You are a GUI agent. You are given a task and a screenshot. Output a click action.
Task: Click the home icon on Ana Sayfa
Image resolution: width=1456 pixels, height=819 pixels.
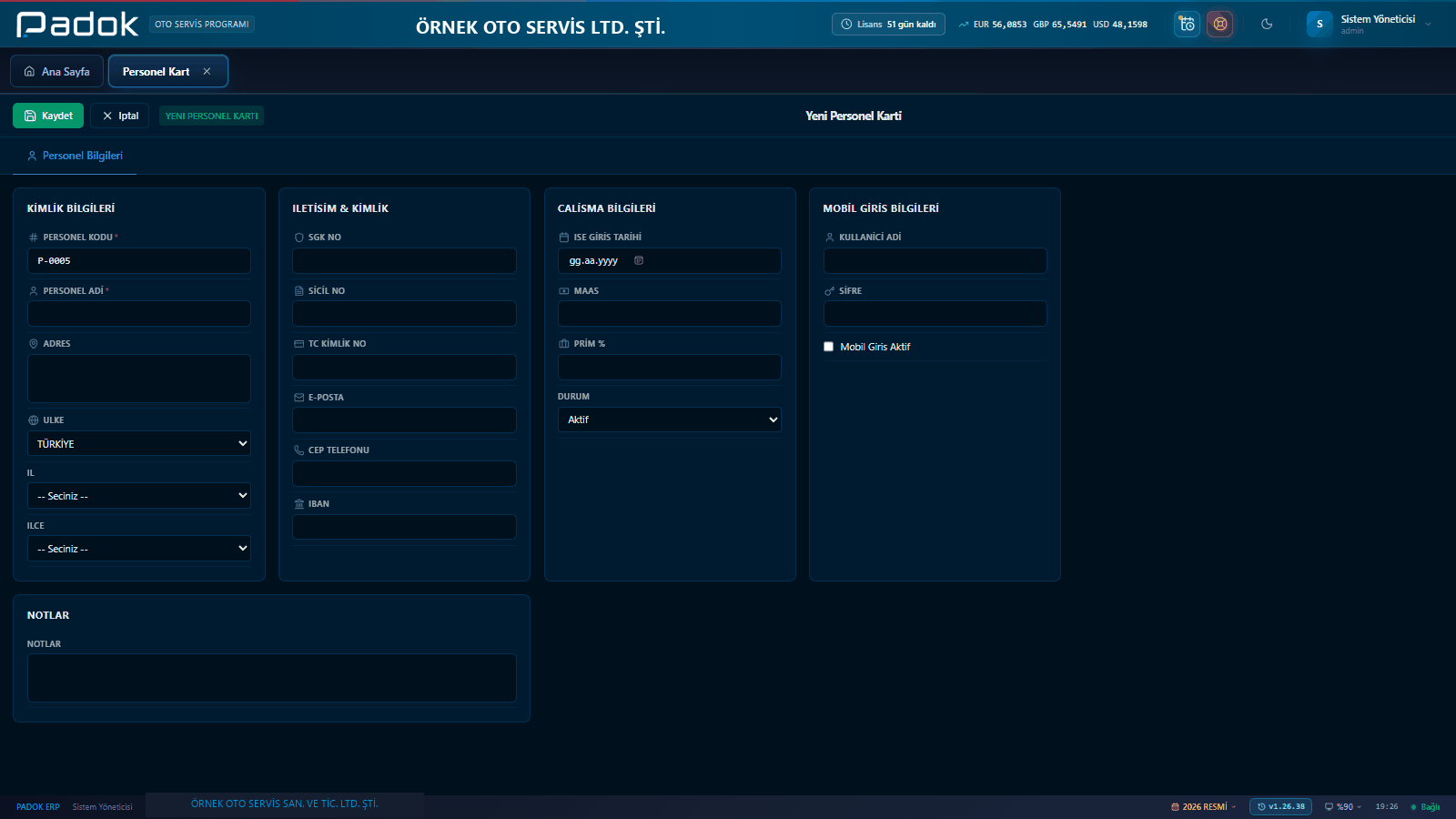(x=29, y=72)
